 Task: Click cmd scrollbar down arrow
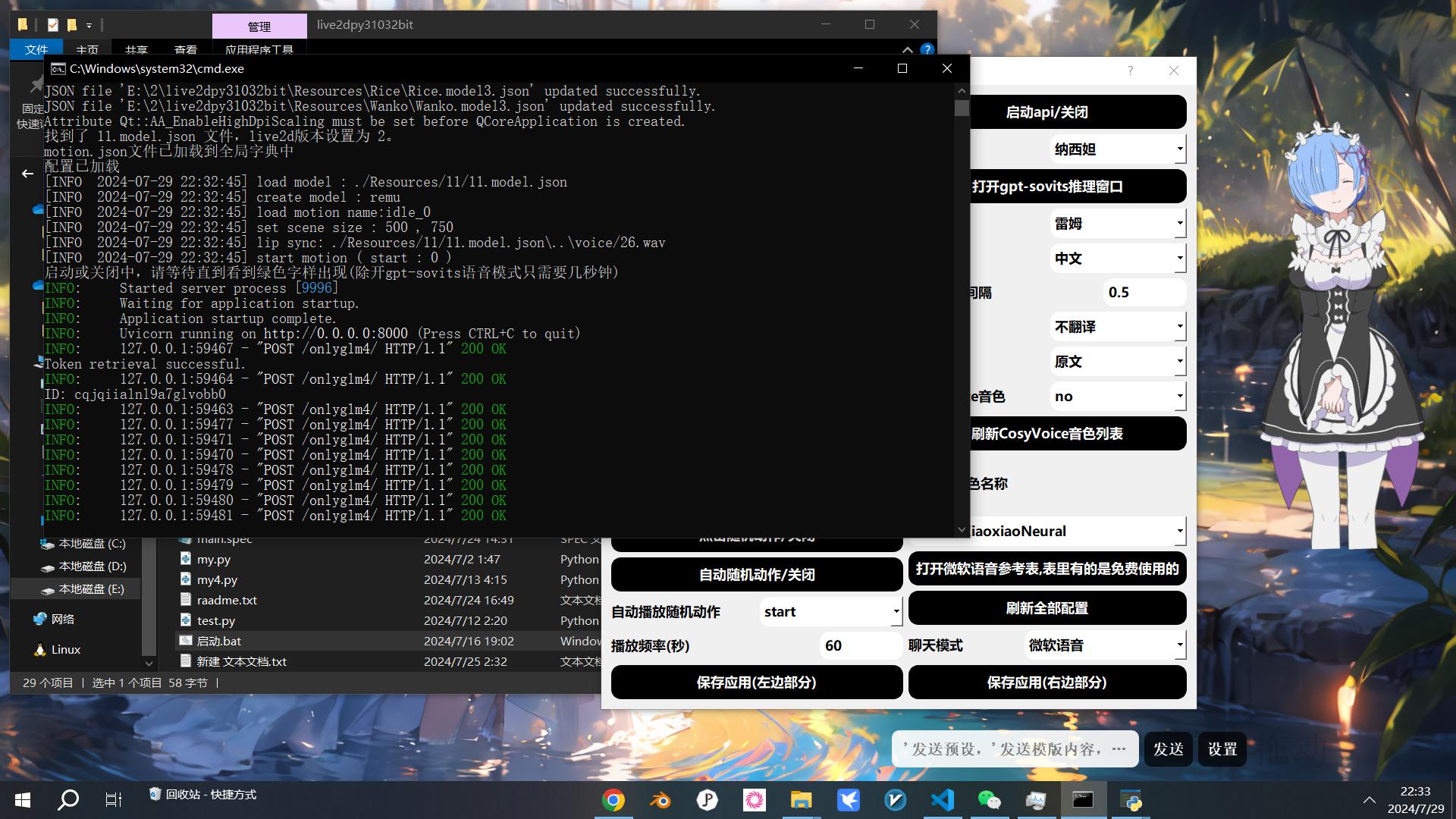coord(962,529)
